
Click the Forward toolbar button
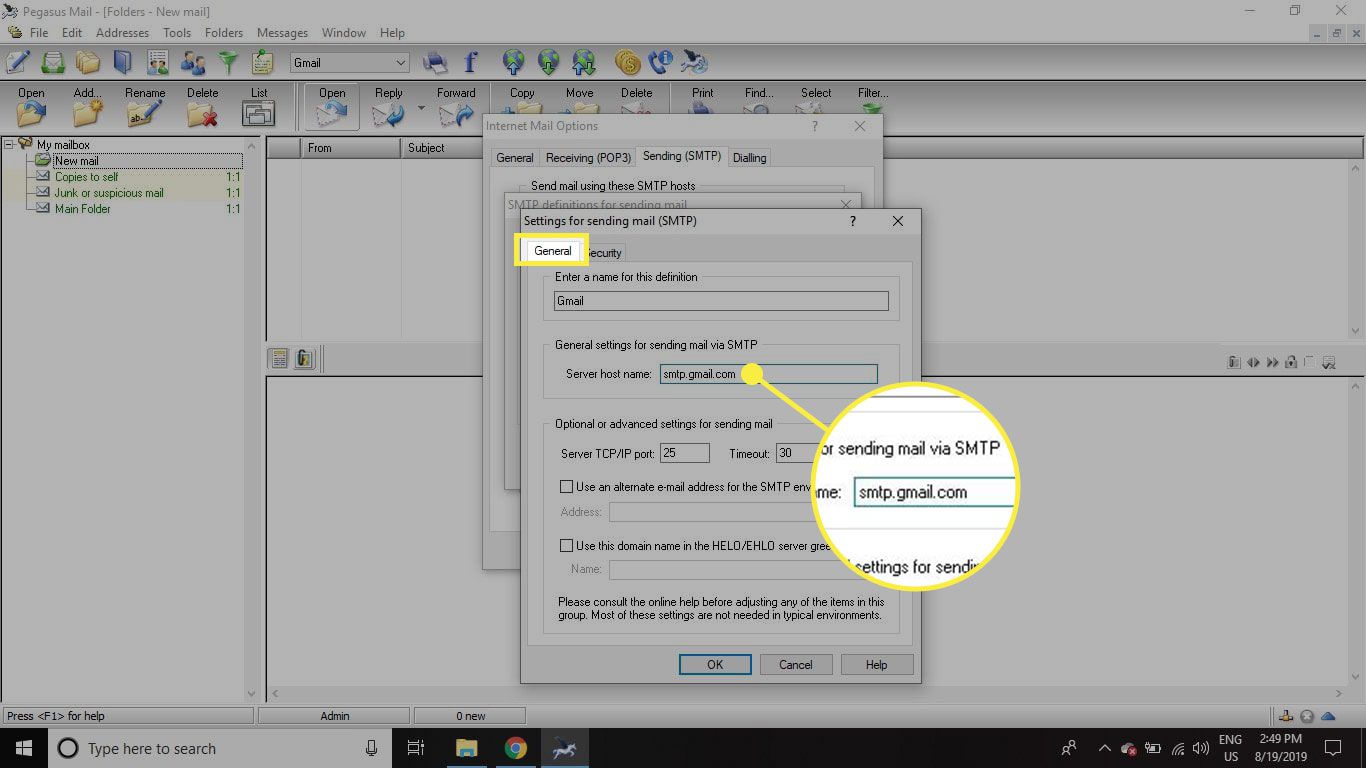456,107
